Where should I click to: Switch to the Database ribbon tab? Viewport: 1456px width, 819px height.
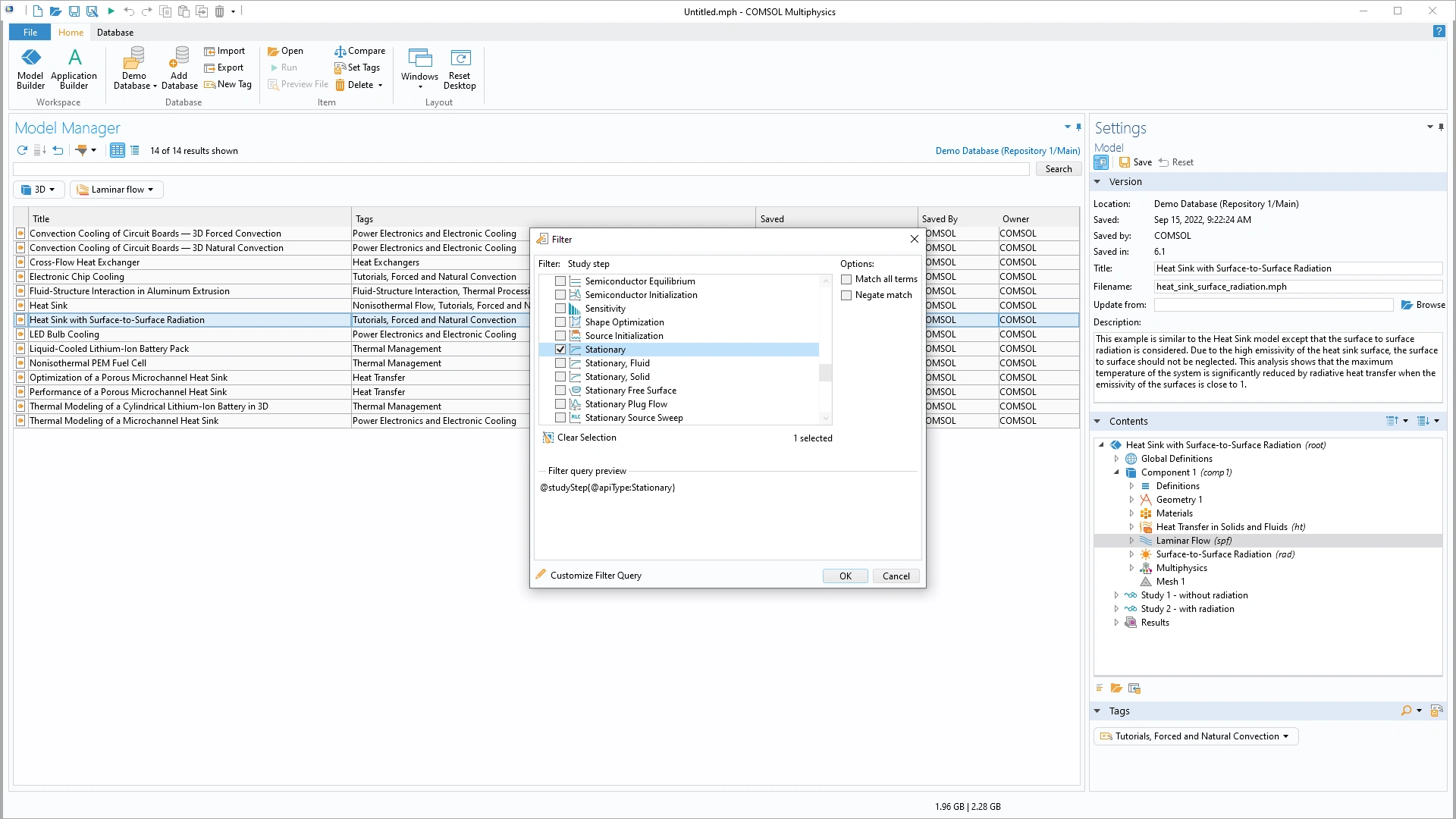[115, 33]
